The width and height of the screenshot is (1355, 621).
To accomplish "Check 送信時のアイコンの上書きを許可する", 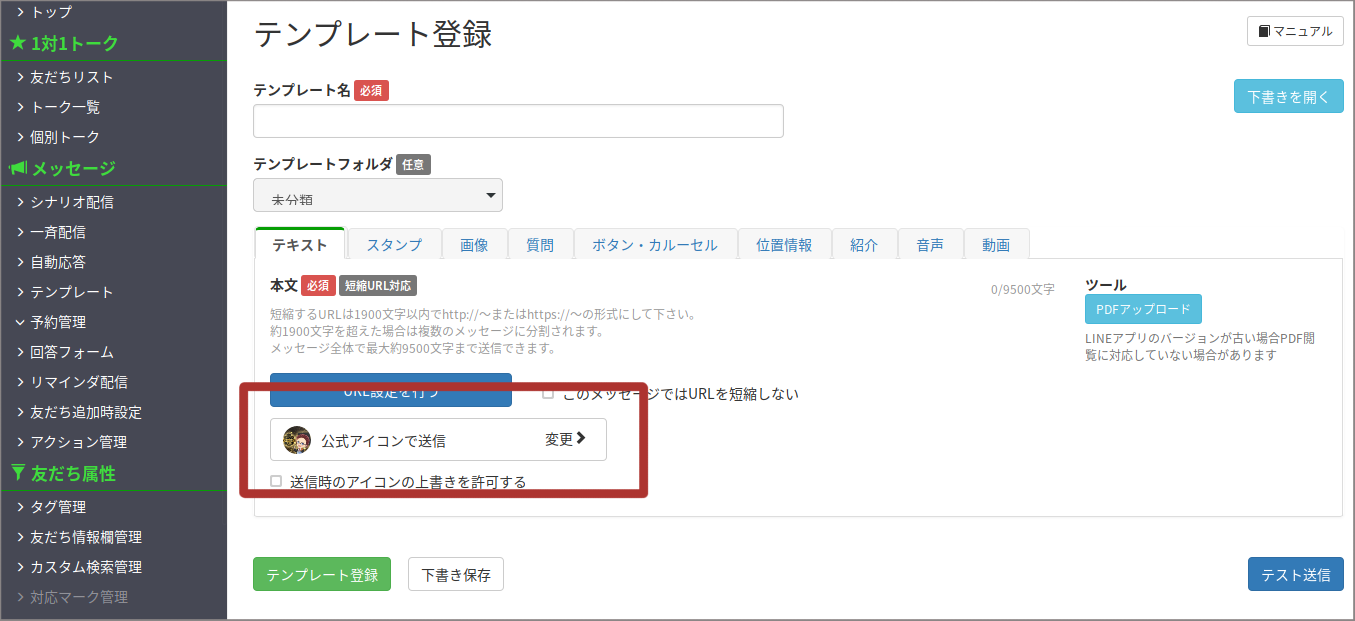I will (275, 481).
